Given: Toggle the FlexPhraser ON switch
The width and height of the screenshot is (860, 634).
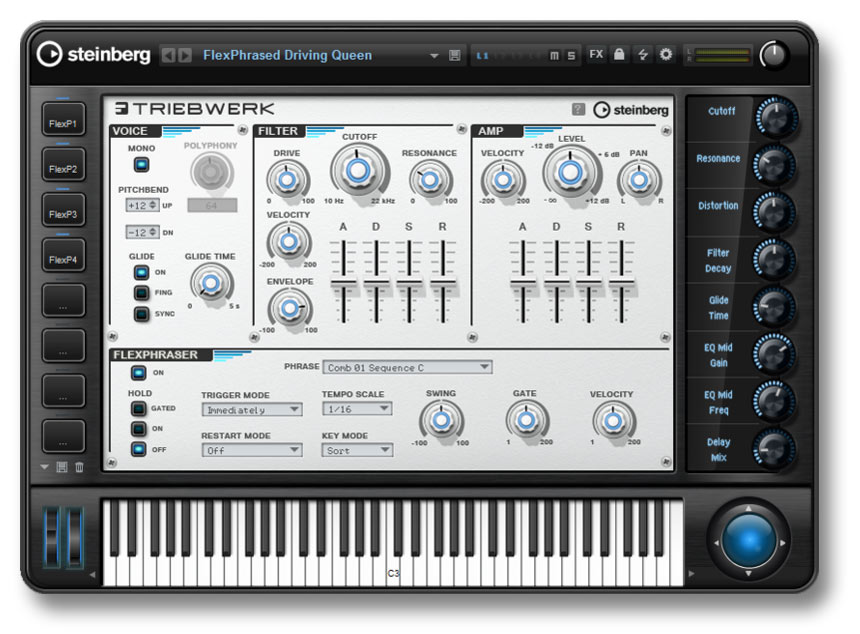Looking at the screenshot, I should (x=138, y=372).
